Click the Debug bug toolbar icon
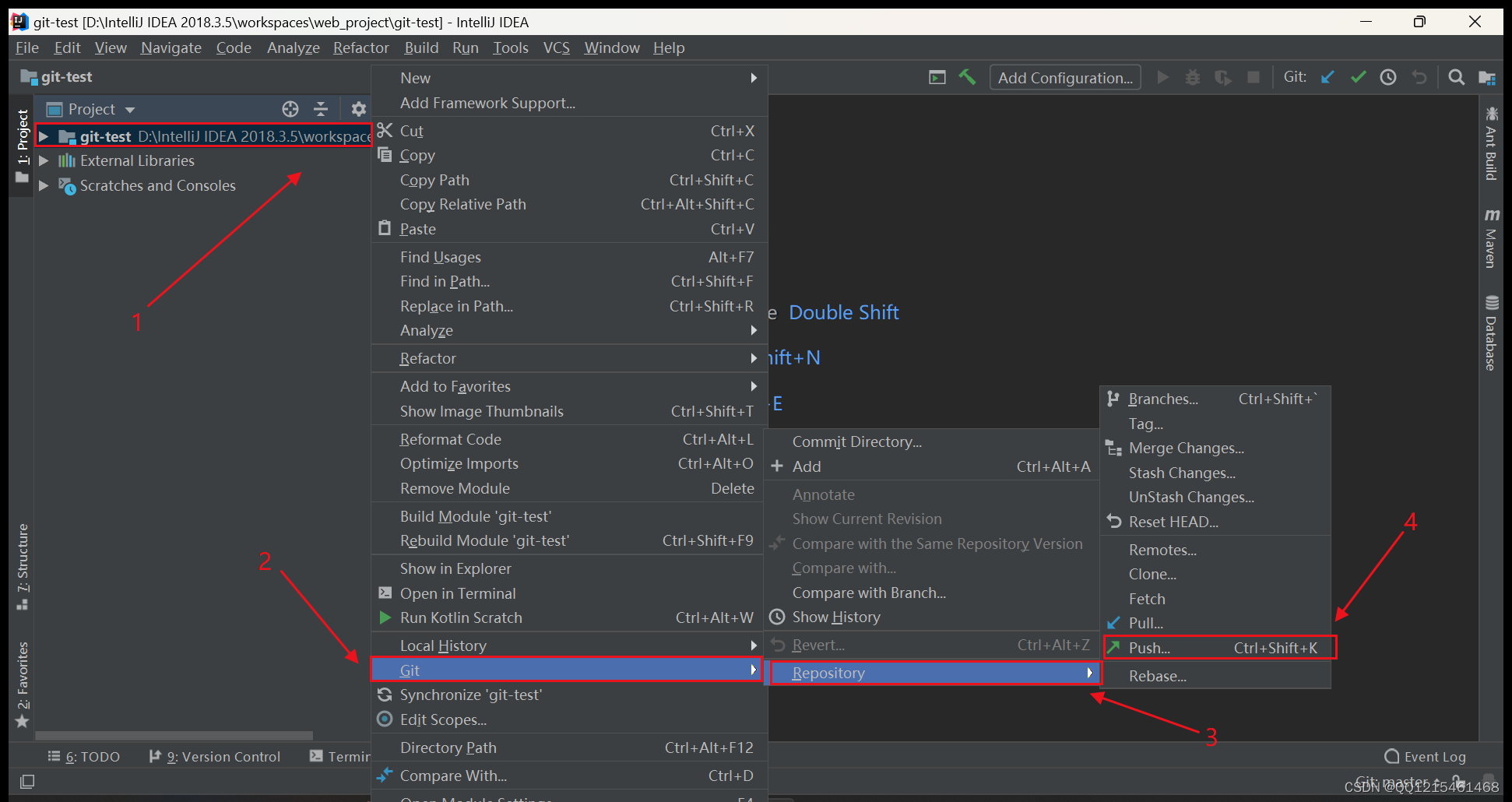The height and width of the screenshot is (802, 1512). tap(1192, 77)
